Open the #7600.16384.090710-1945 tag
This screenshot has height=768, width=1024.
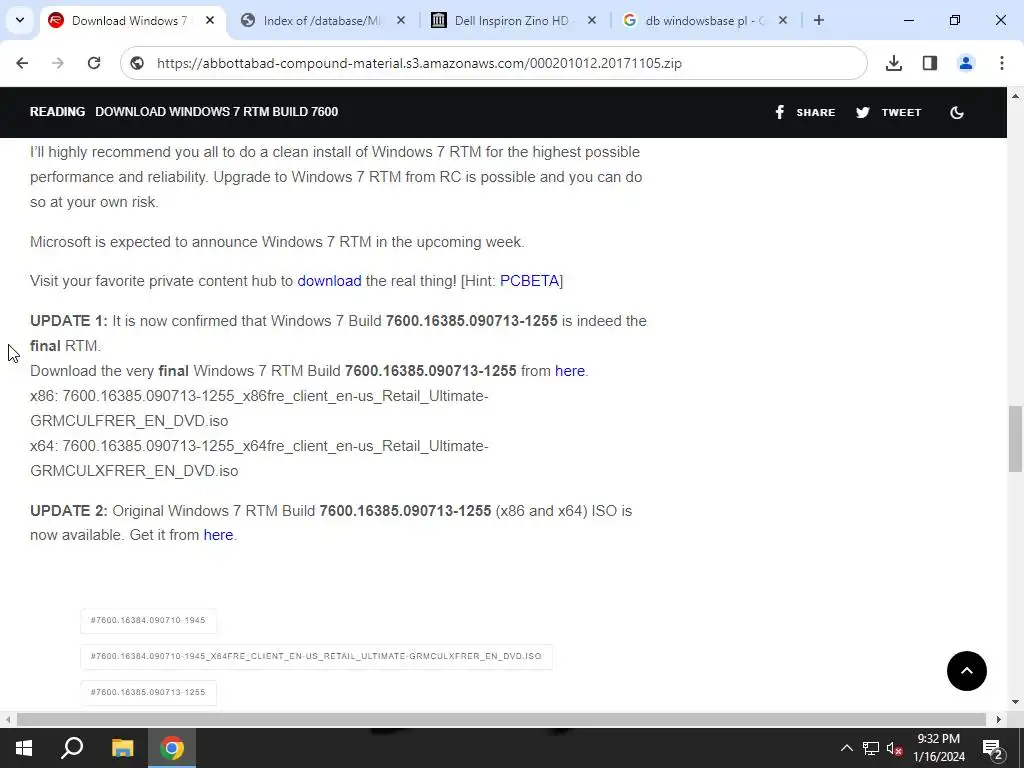click(x=148, y=620)
